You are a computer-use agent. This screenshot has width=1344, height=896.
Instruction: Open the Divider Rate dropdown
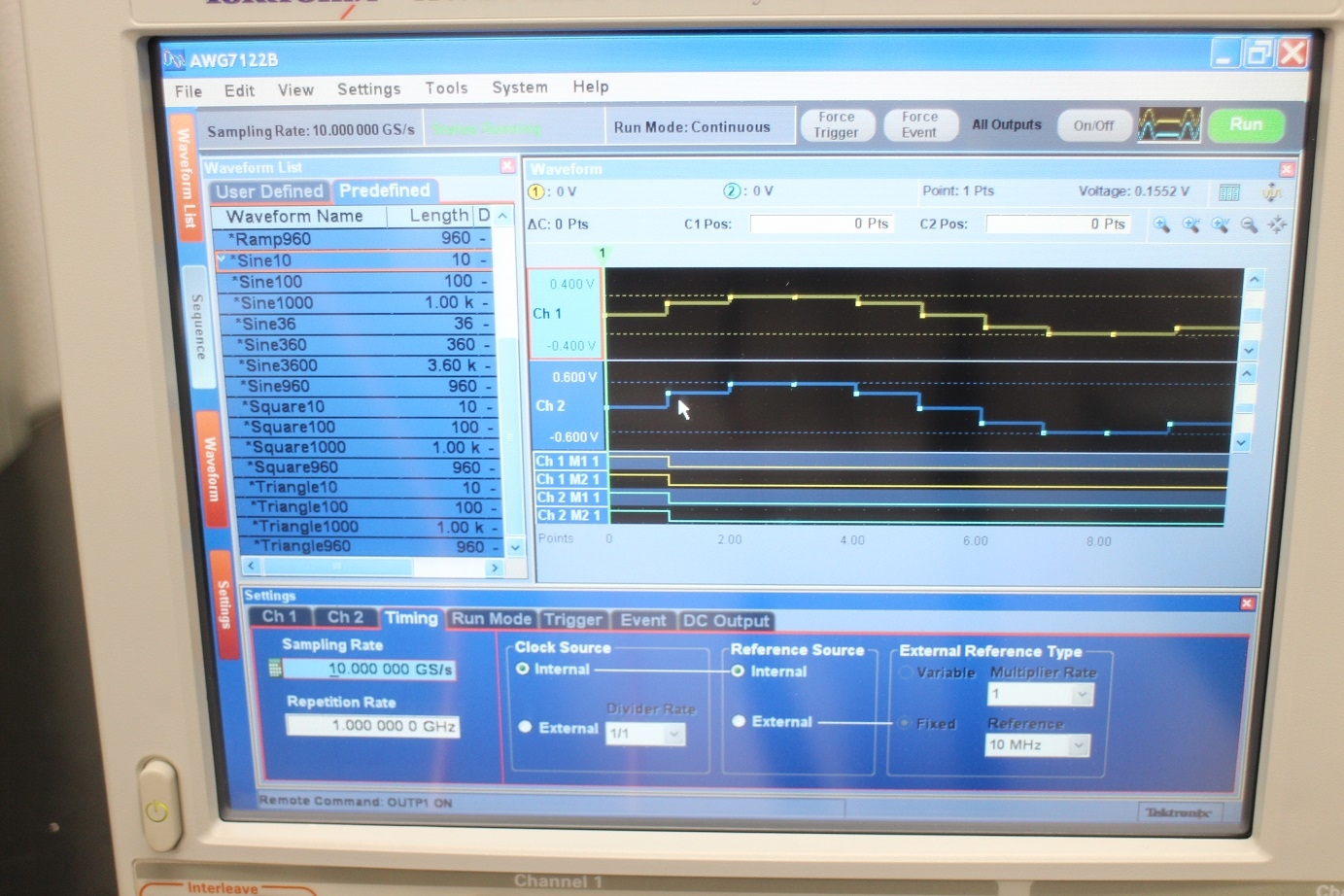tap(674, 734)
